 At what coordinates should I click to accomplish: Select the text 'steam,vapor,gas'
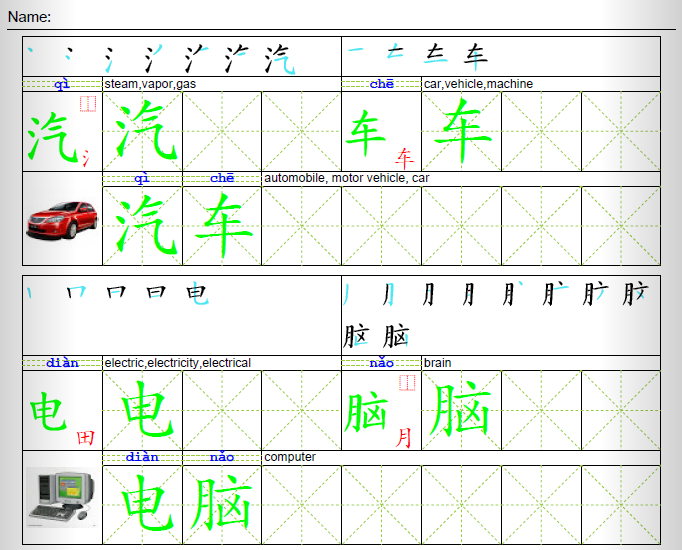coord(150,84)
